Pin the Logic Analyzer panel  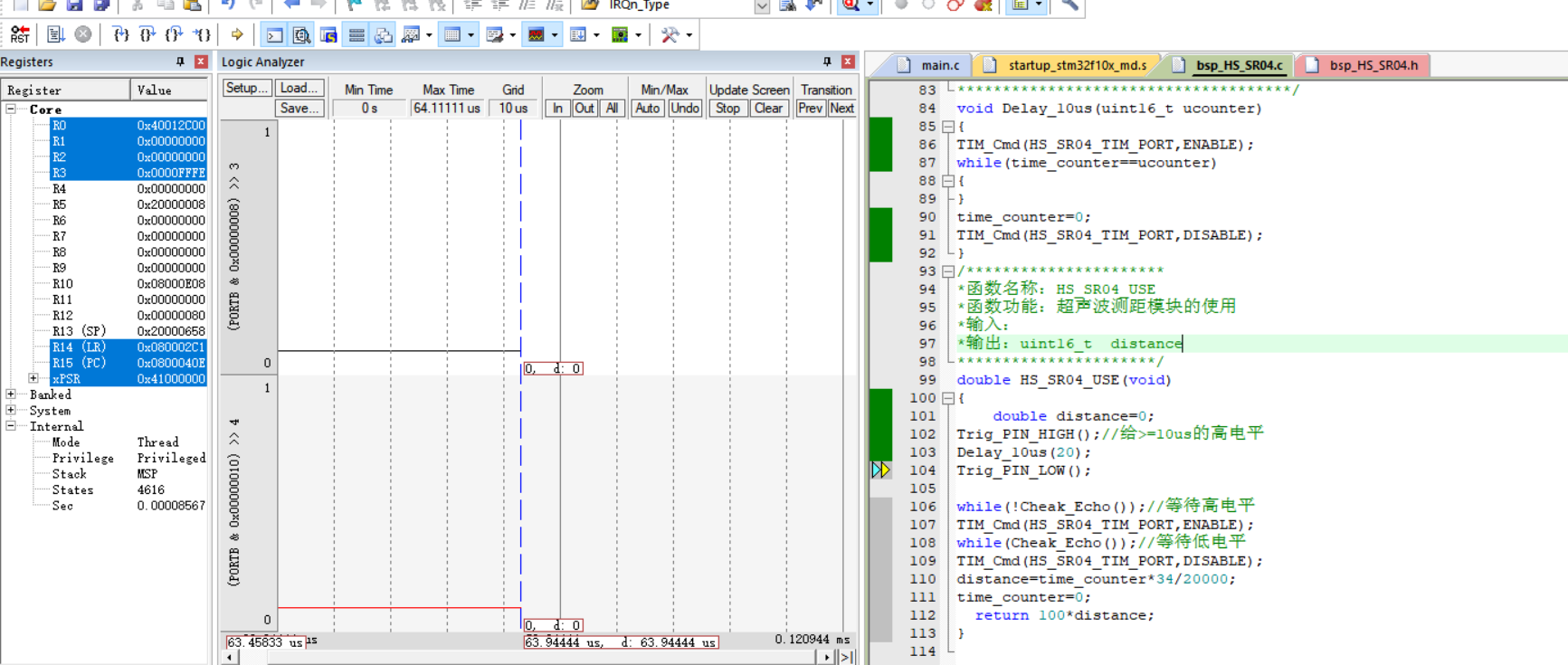[x=827, y=62]
